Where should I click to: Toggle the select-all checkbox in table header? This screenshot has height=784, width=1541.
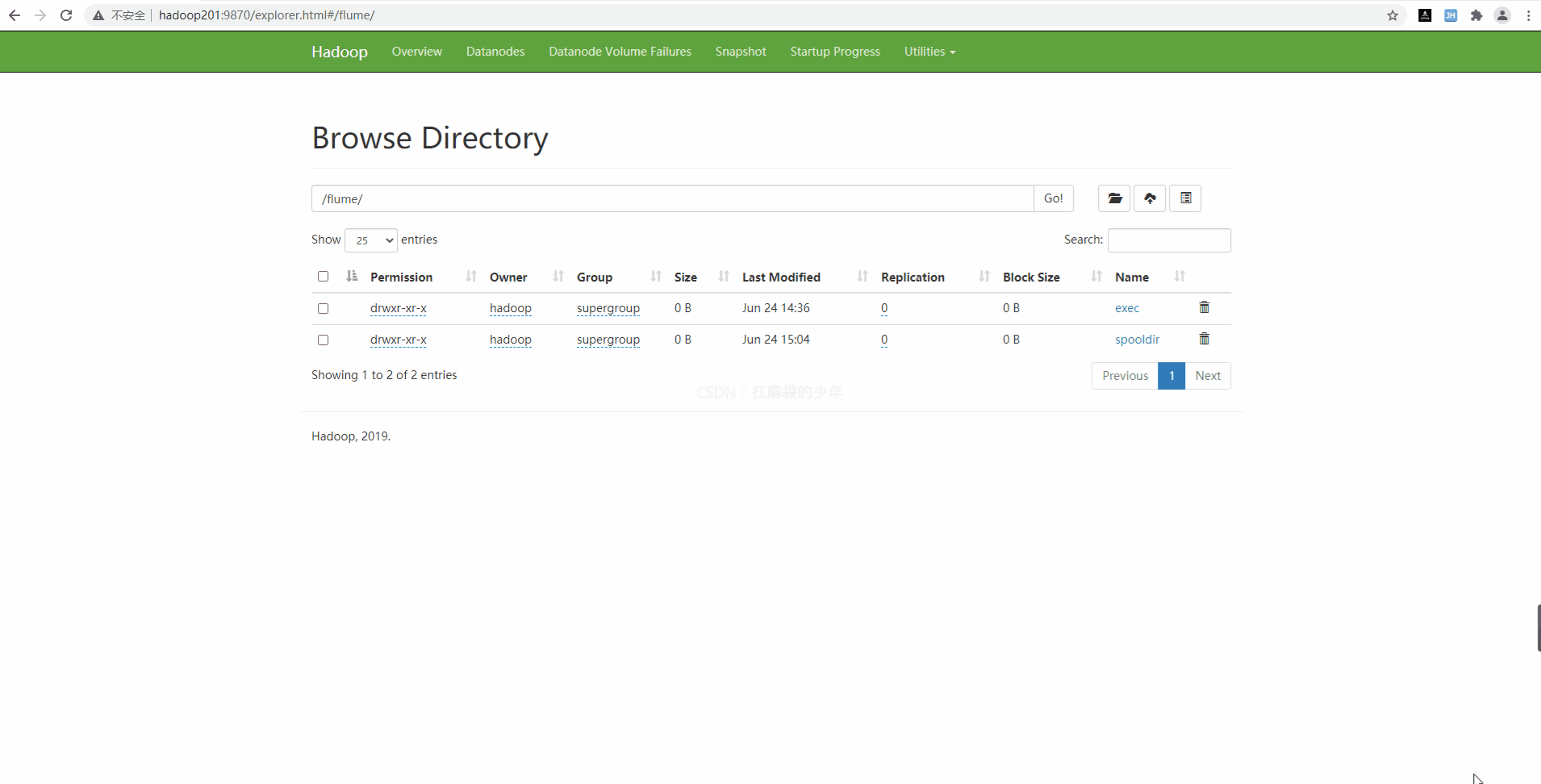tap(323, 277)
